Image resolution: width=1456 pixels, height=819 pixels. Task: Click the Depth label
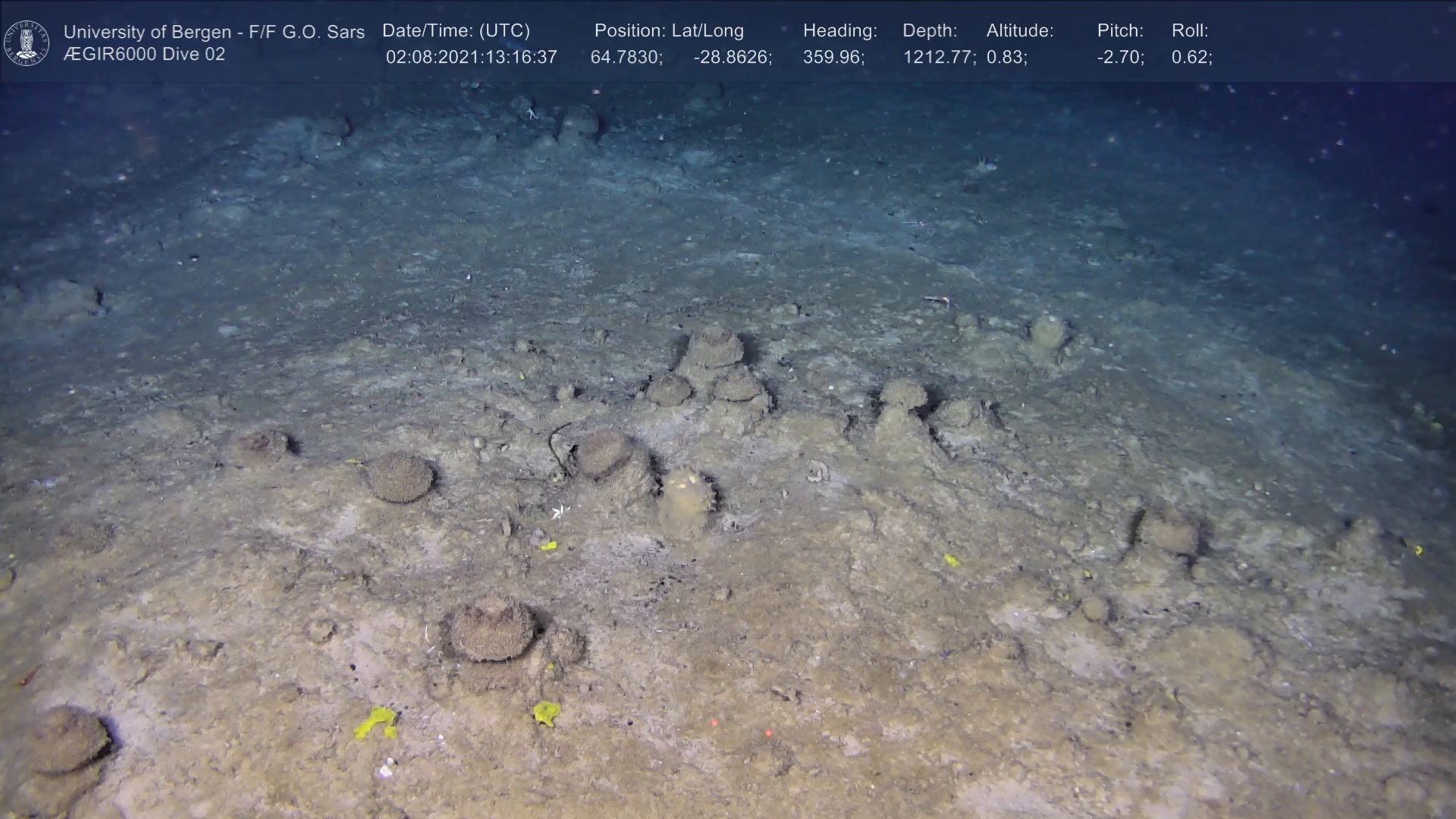point(930,30)
